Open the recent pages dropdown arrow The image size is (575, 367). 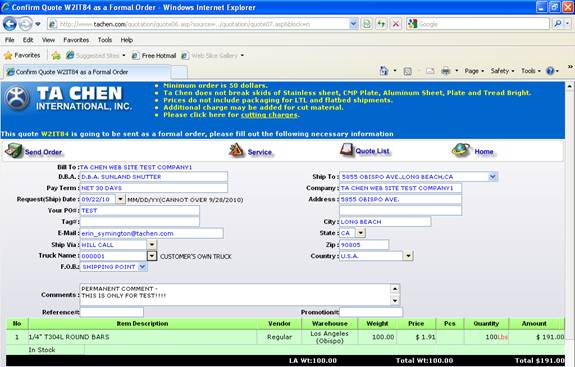38,24
